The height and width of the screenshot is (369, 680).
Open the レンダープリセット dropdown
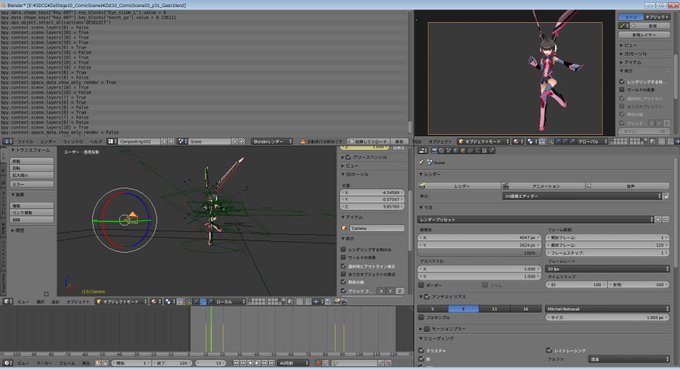536,219
